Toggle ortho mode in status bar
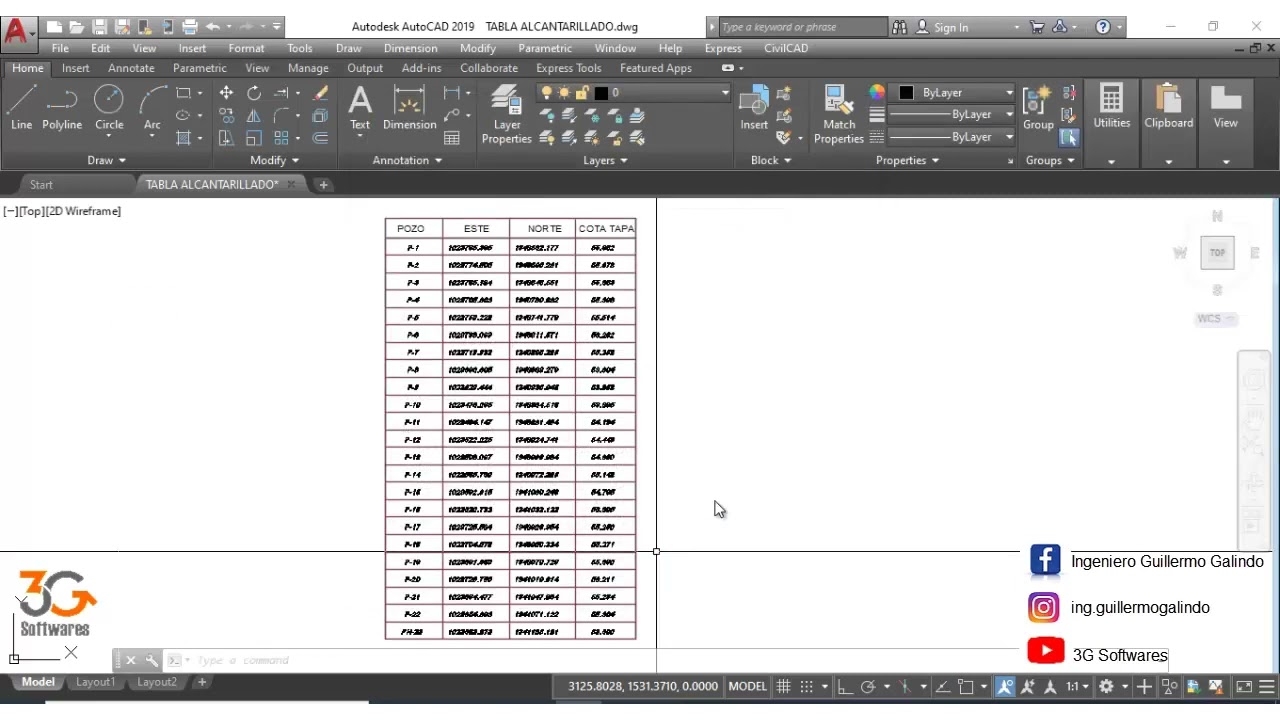This screenshot has height=720, width=1280. click(x=845, y=686)
